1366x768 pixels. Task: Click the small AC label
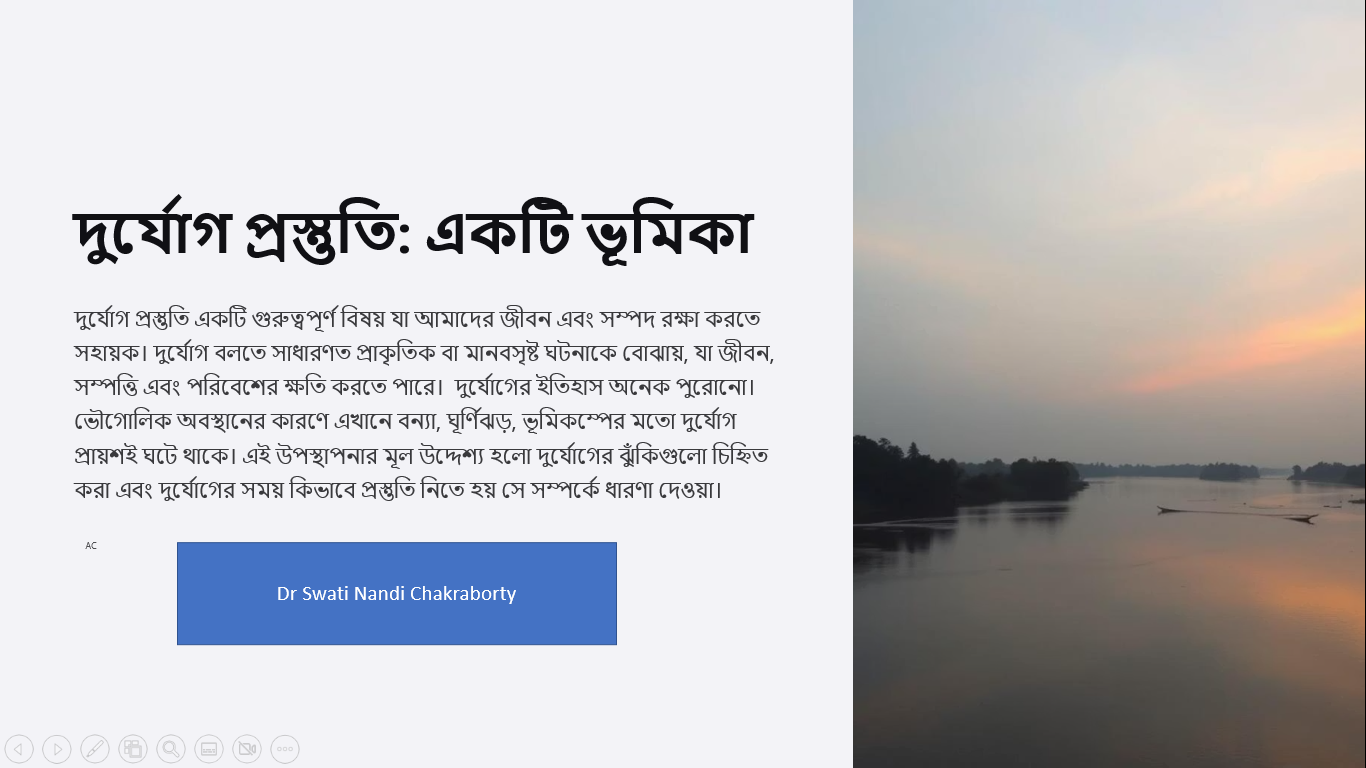click(91, 546)
